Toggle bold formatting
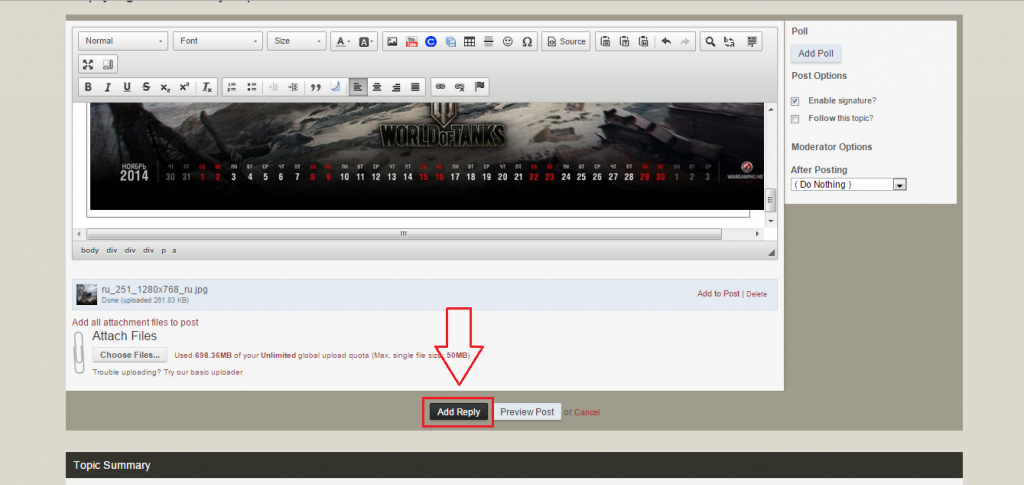The height and width of the screenshot is (485, 1024). tap(88, 87)
